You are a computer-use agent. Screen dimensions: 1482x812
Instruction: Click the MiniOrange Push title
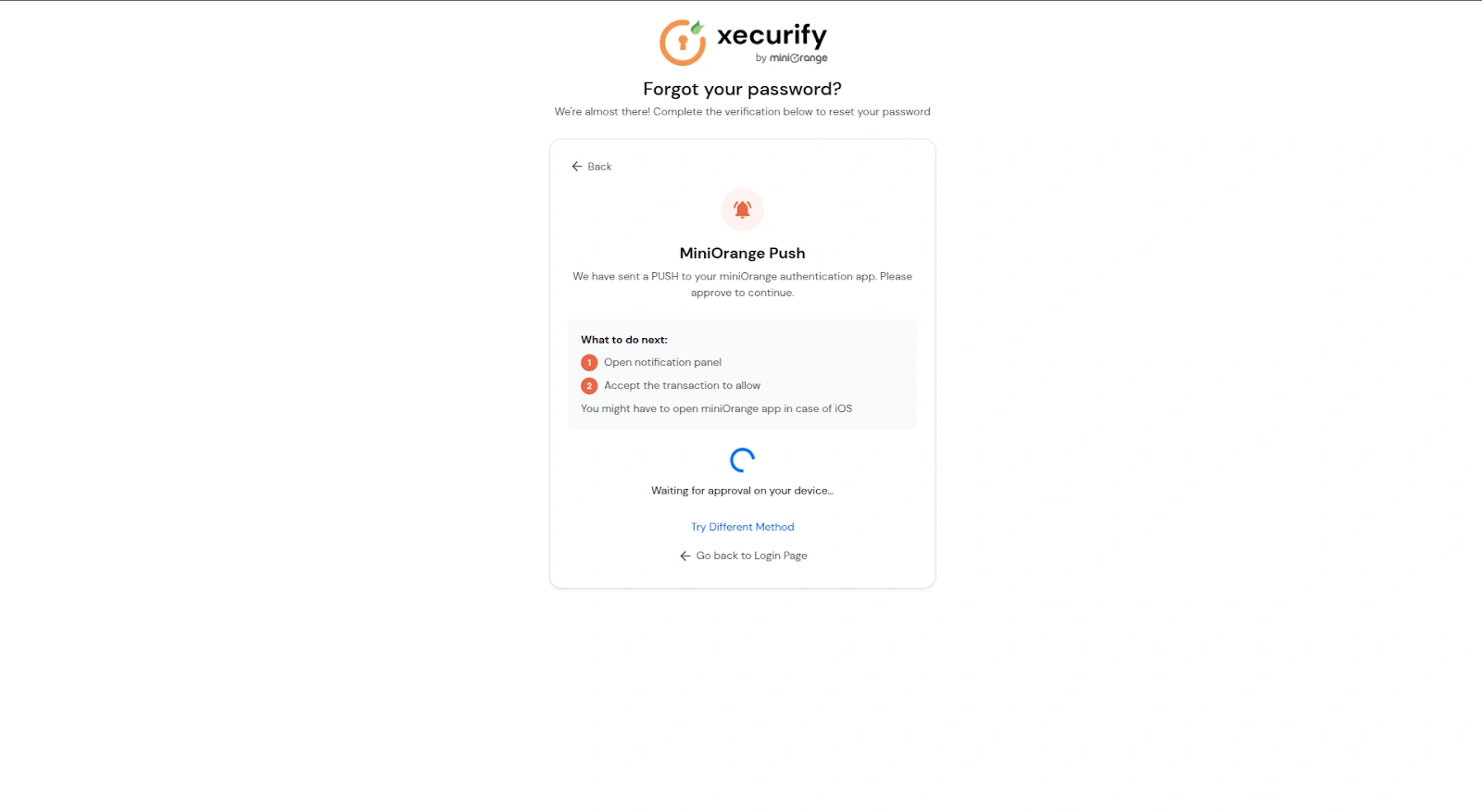pyautogui.click(x=742, y=253)
